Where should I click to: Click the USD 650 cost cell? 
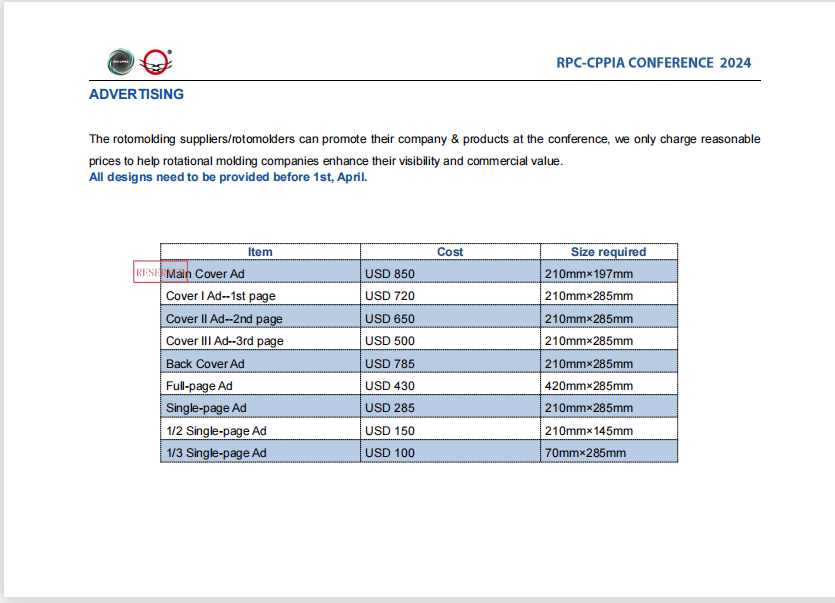pyautogui.click(x=450, y=316)
